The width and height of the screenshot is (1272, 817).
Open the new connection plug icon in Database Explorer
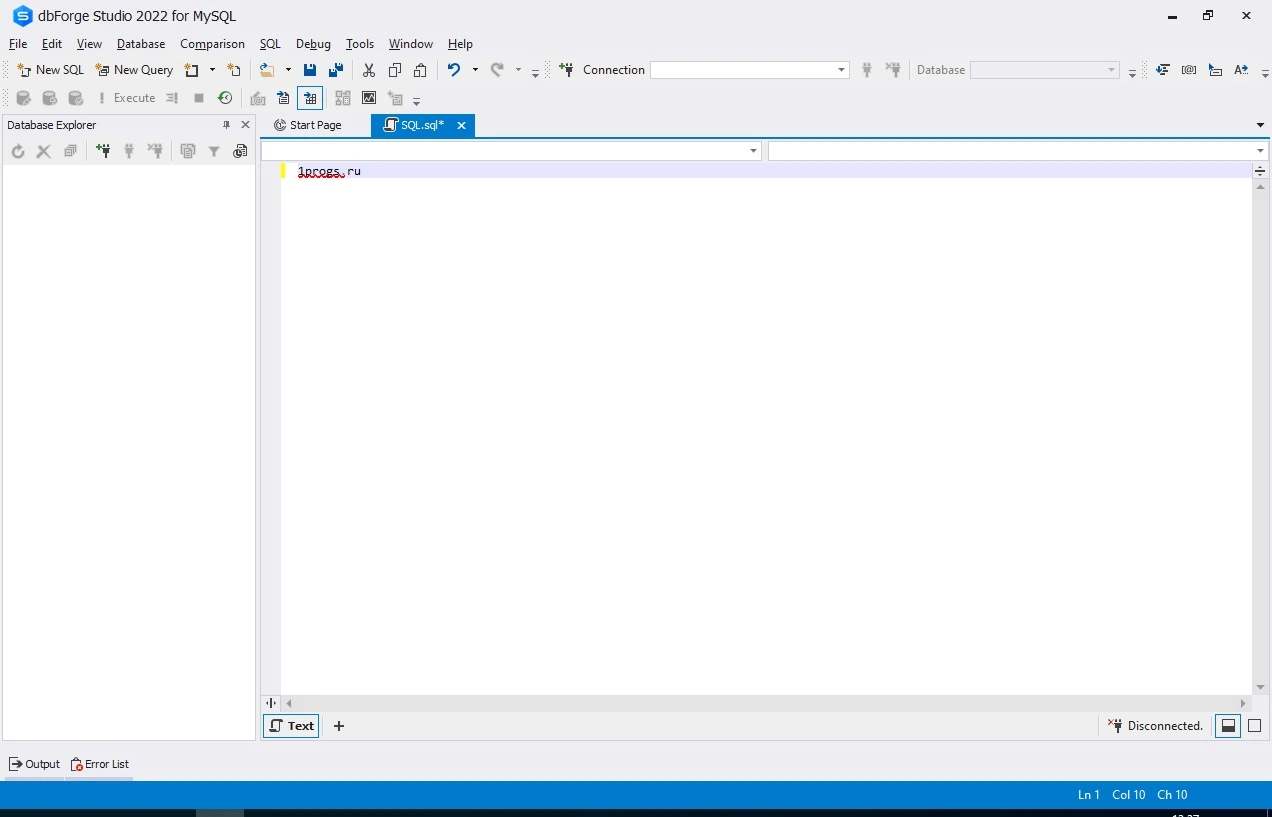click(x=103, y=151)
